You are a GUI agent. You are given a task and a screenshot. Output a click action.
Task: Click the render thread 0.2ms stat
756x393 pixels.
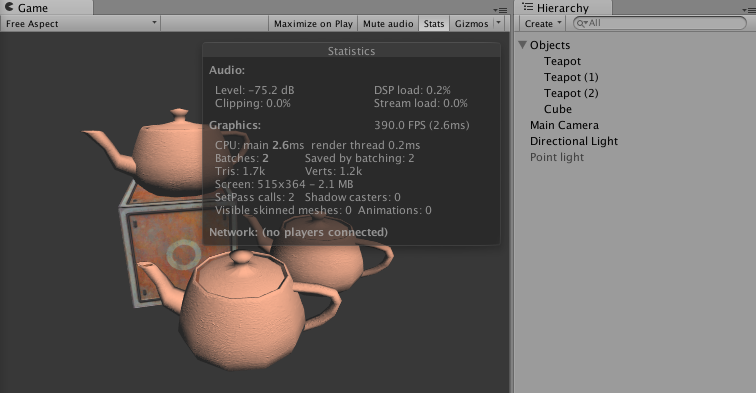pyautogui.click(x=365, y=145)
